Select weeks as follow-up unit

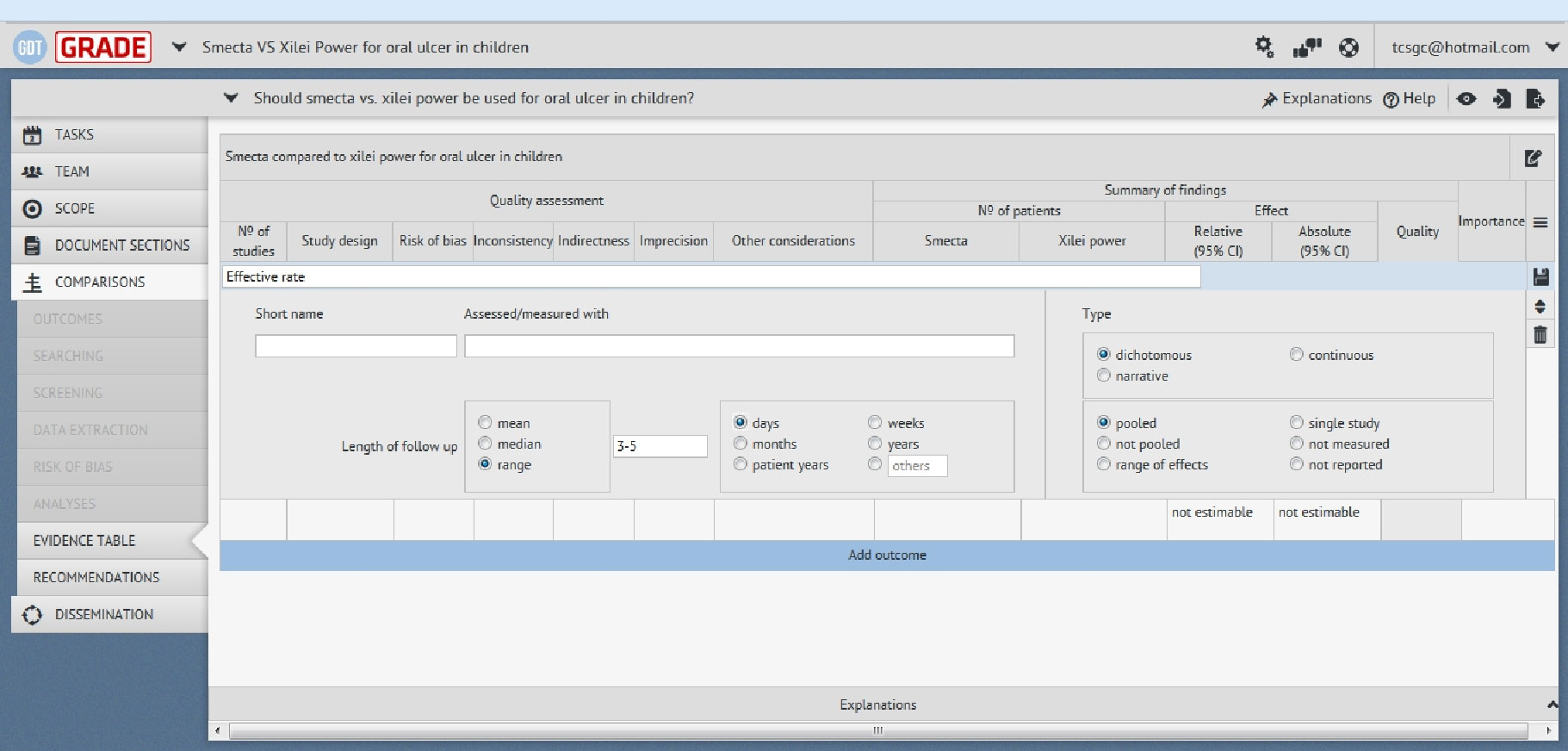coord(875,422)
